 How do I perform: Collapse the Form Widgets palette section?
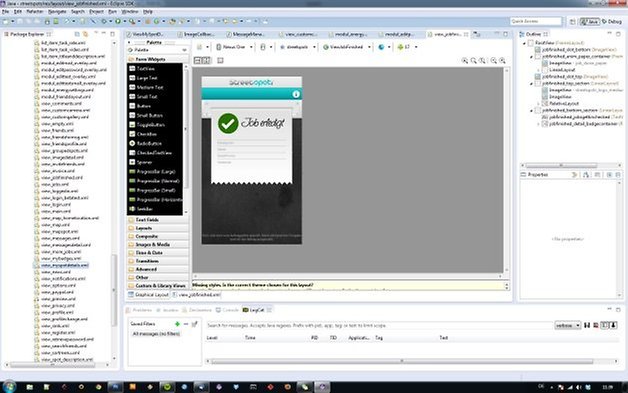[158, 59]
